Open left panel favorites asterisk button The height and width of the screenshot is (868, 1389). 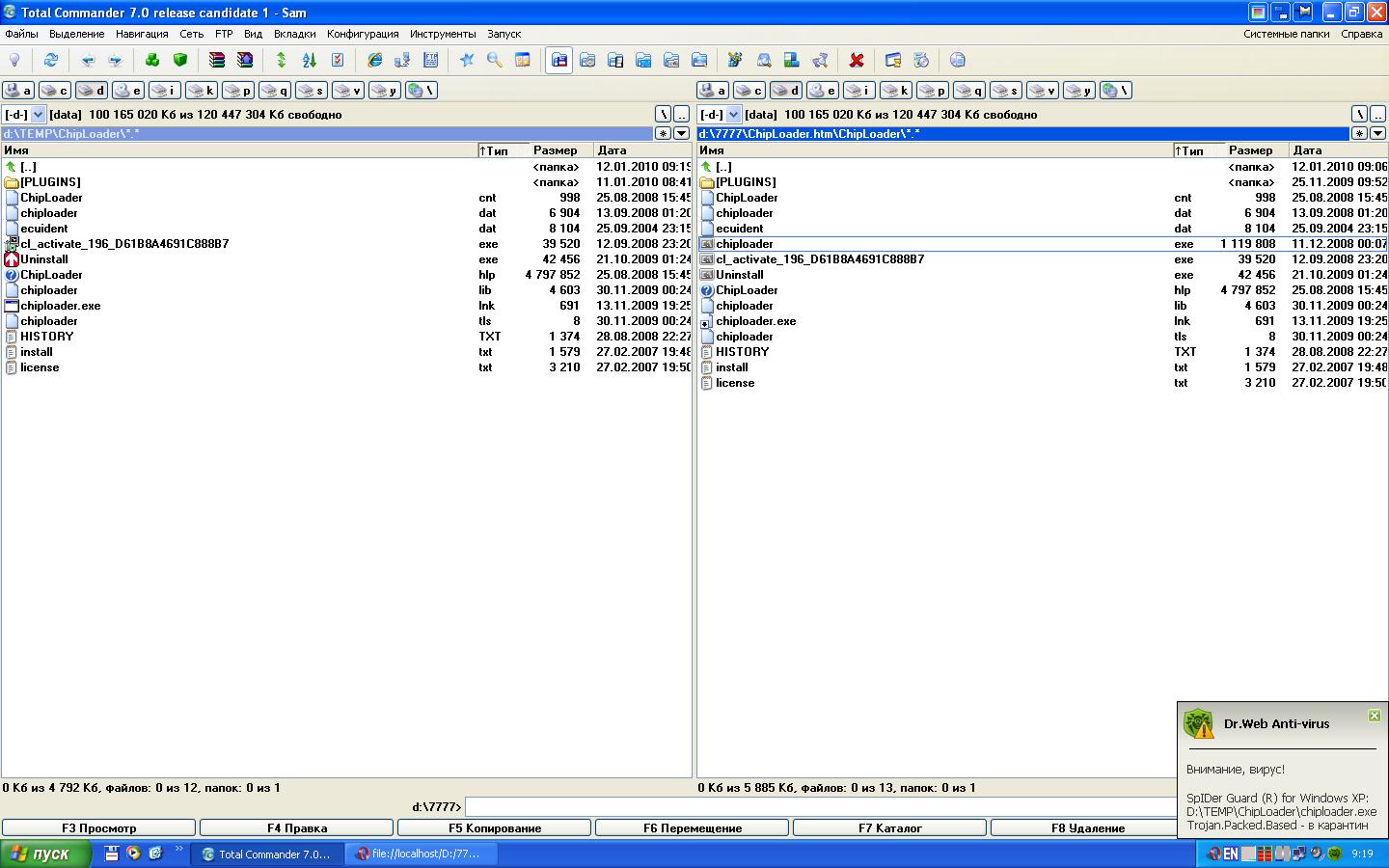(663, 133)
